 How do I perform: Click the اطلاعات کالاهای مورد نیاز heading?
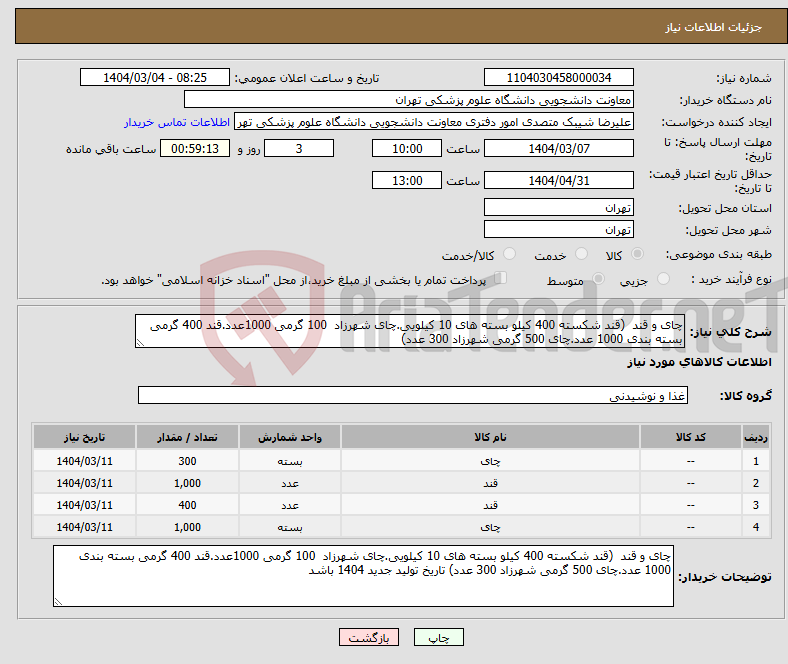(699, 362)
